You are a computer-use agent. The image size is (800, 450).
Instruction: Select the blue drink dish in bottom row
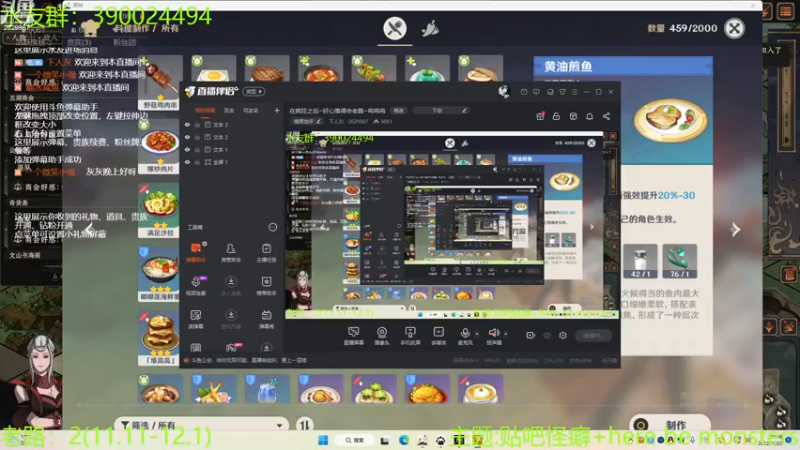[267, 389]
